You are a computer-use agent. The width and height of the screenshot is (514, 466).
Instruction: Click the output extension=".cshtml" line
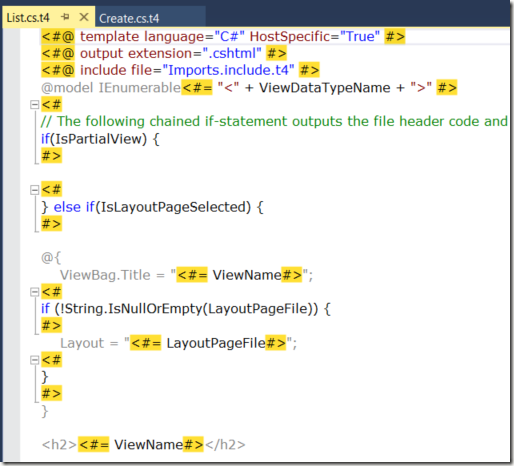coord(164,53)
